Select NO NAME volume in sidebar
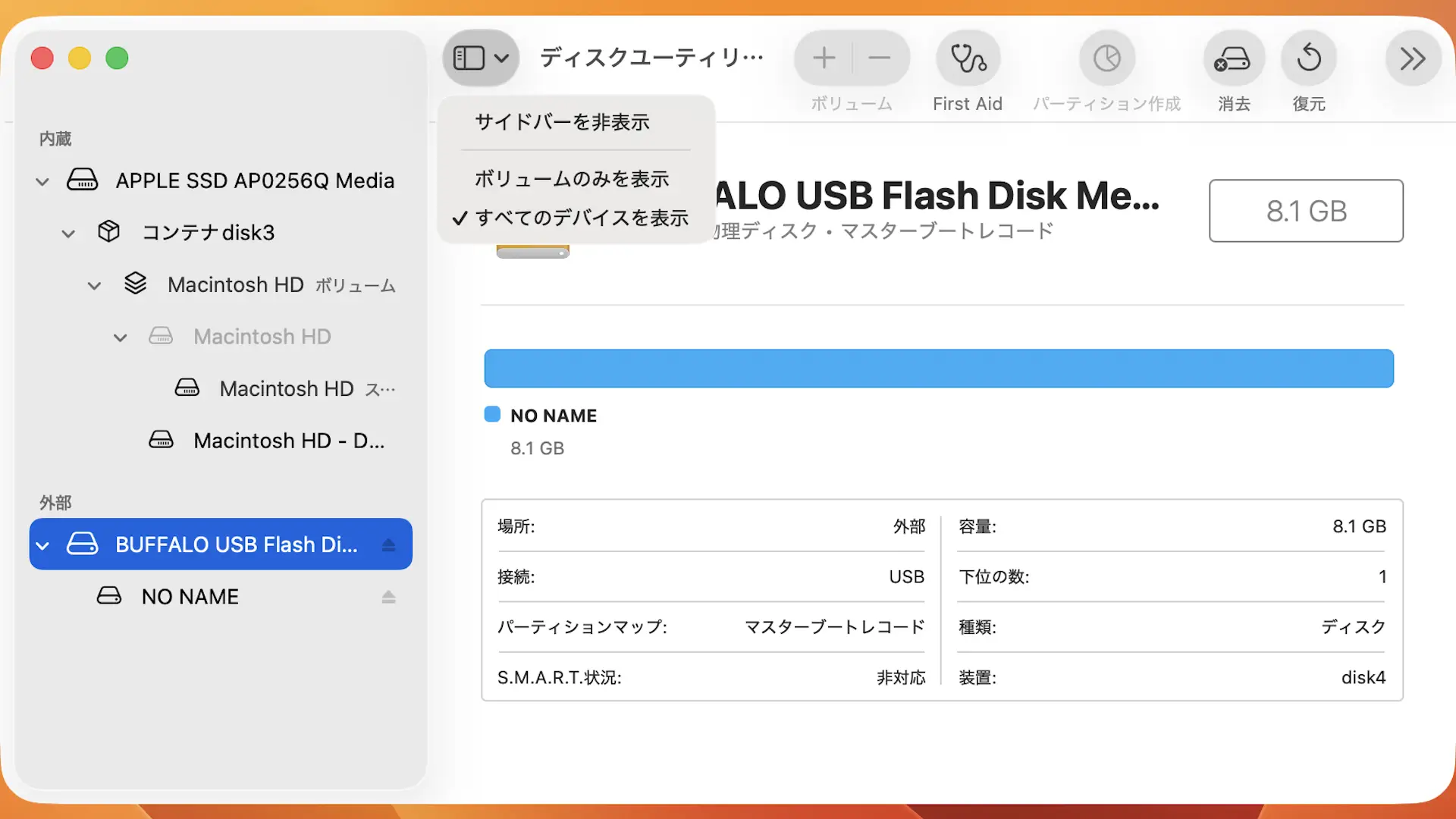This screenshot has height=819, width=1456. [190, 597]
